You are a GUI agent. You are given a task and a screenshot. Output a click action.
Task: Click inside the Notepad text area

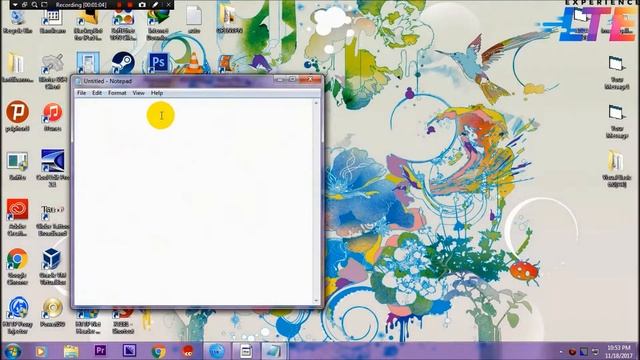(193, 202)
